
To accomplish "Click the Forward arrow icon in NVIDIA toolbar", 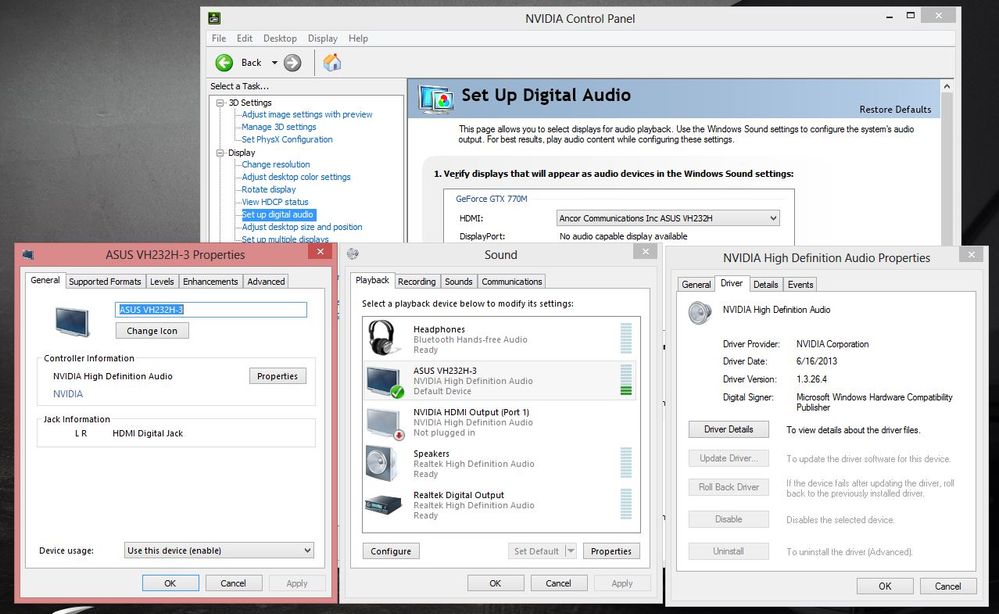I will pos(292,62).
